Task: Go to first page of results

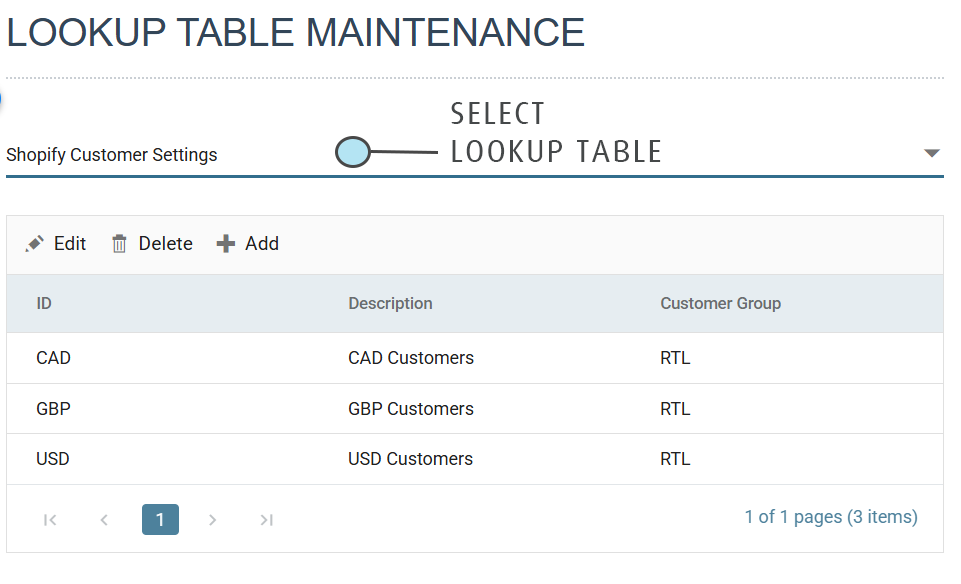Action: coord(50,520)
